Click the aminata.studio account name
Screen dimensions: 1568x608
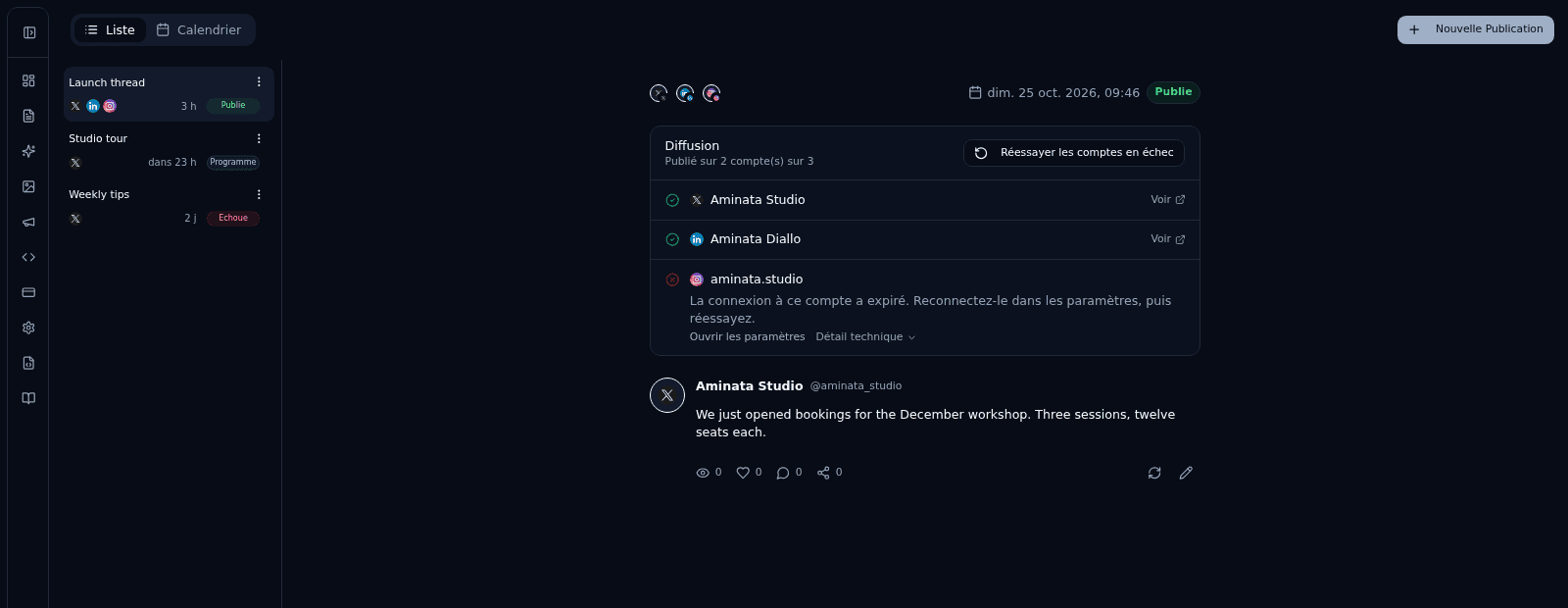pyautogui.click(x=757, y=279)
